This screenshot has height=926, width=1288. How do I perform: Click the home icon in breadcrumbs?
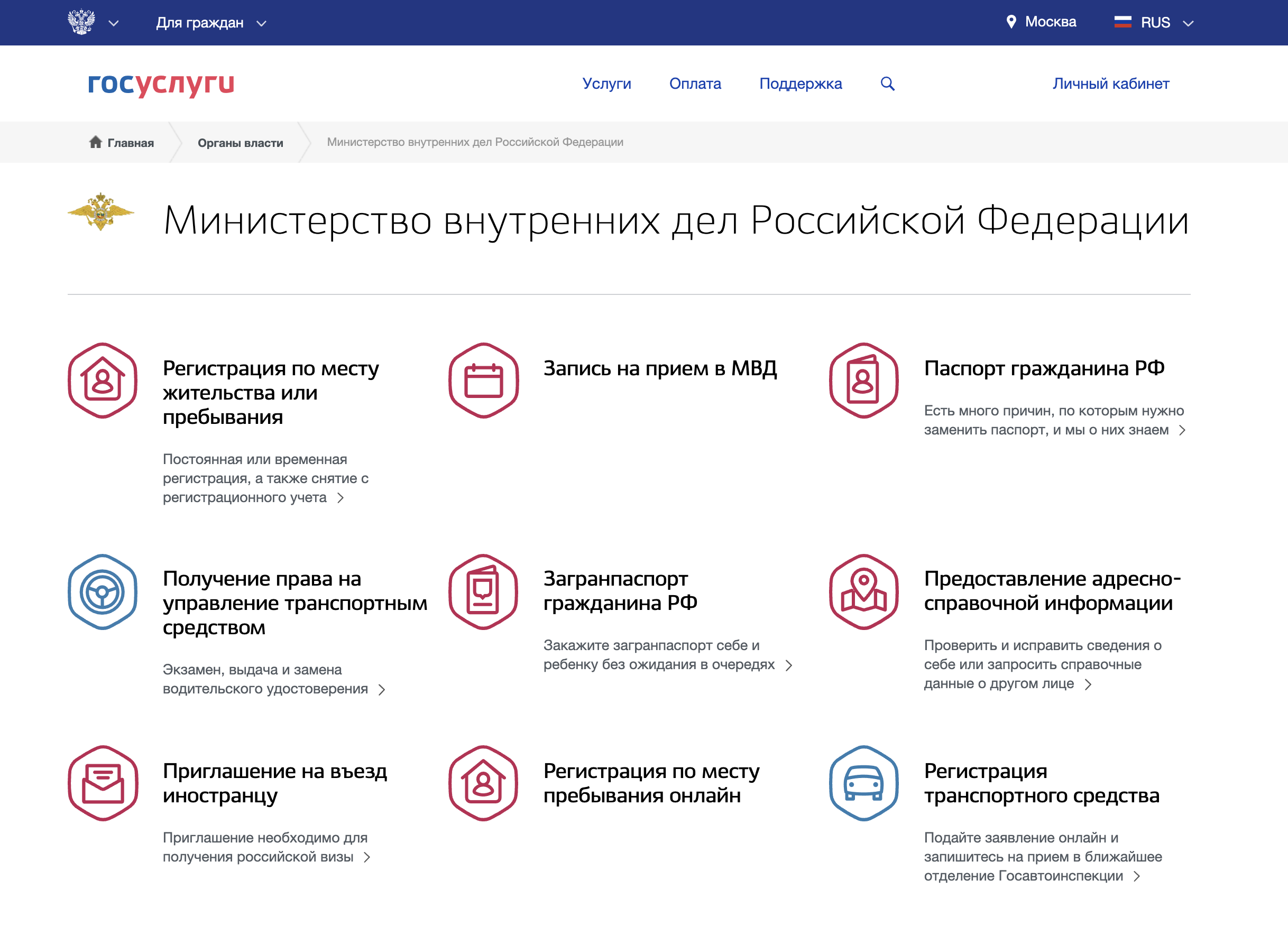pos(95,142)
